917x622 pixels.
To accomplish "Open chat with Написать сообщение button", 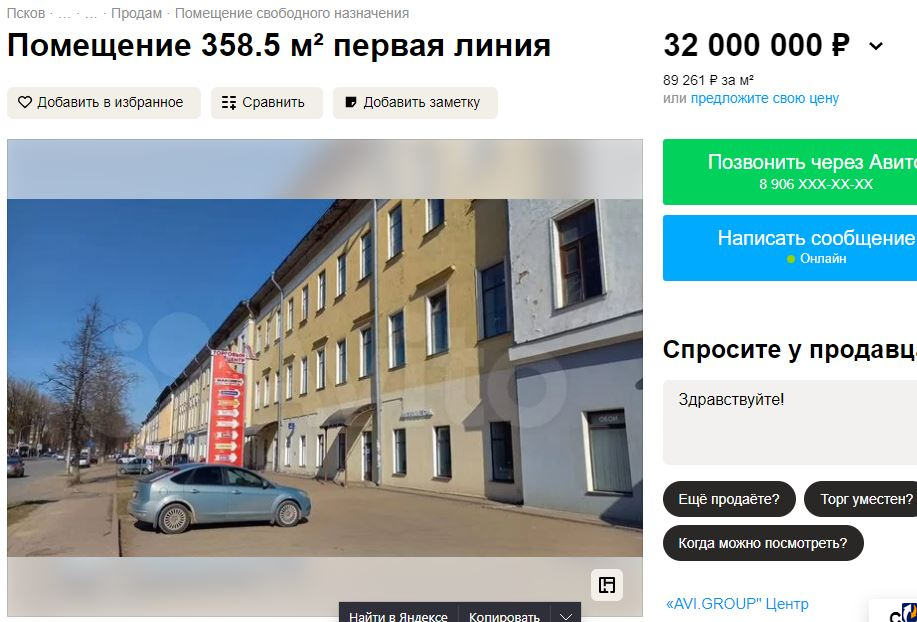I will pos(790,248).
